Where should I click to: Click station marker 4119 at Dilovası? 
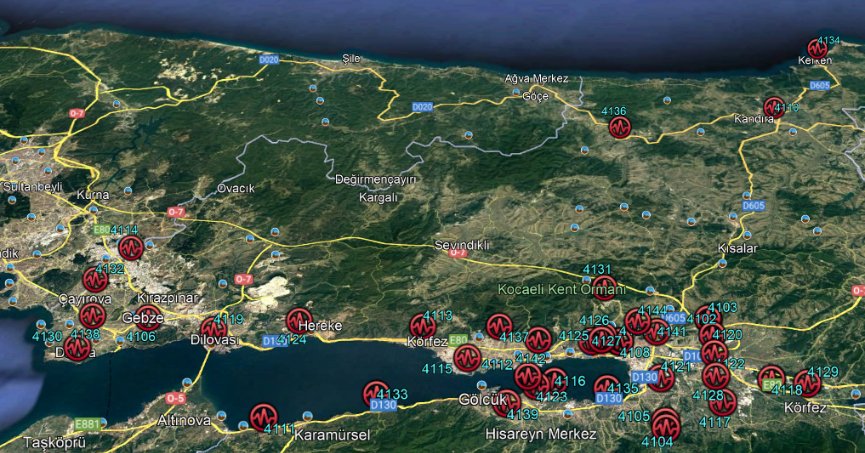pyautogui.click(x=213, y=329)
